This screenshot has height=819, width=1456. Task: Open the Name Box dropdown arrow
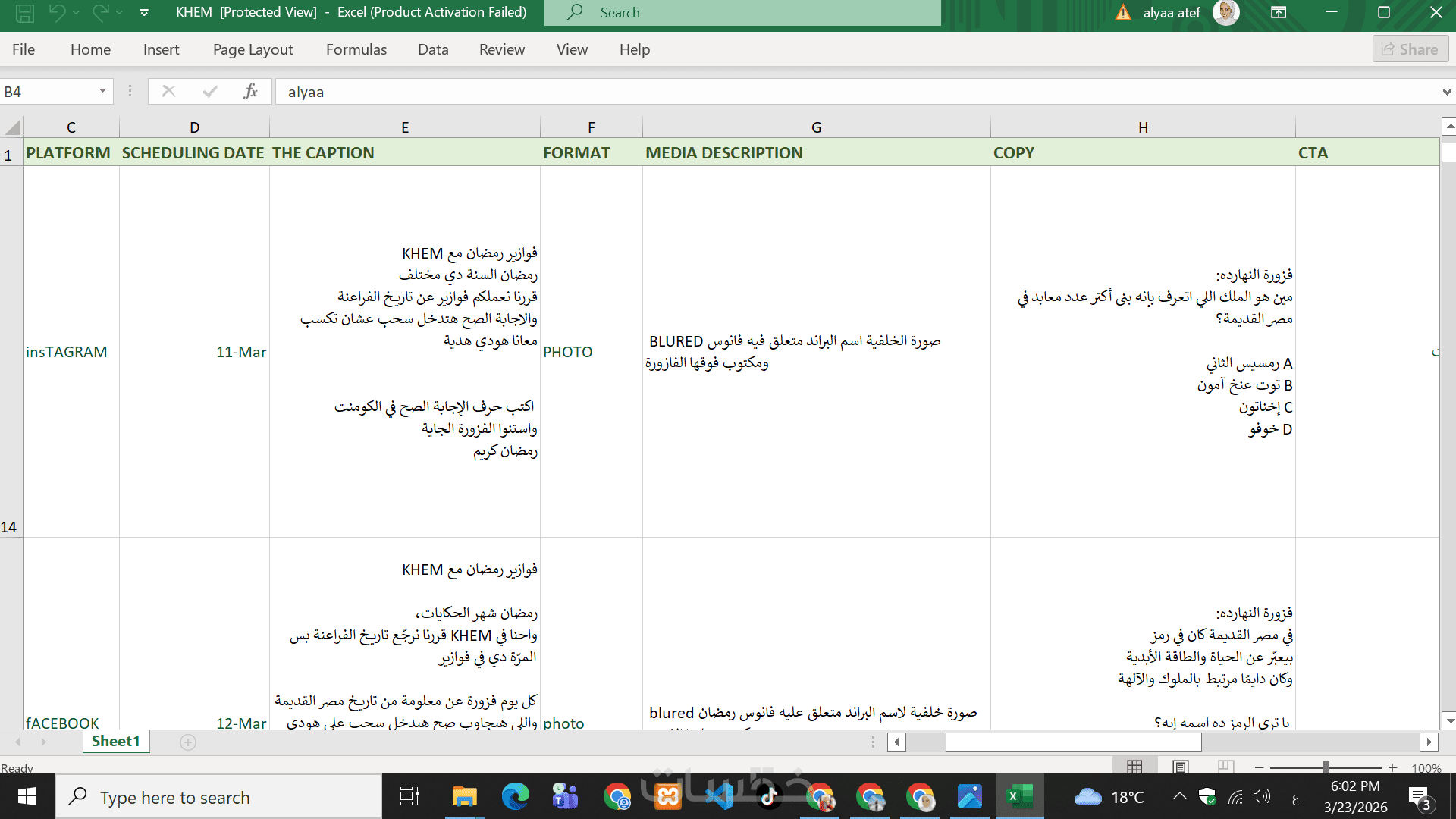click(x=102, y=92)
